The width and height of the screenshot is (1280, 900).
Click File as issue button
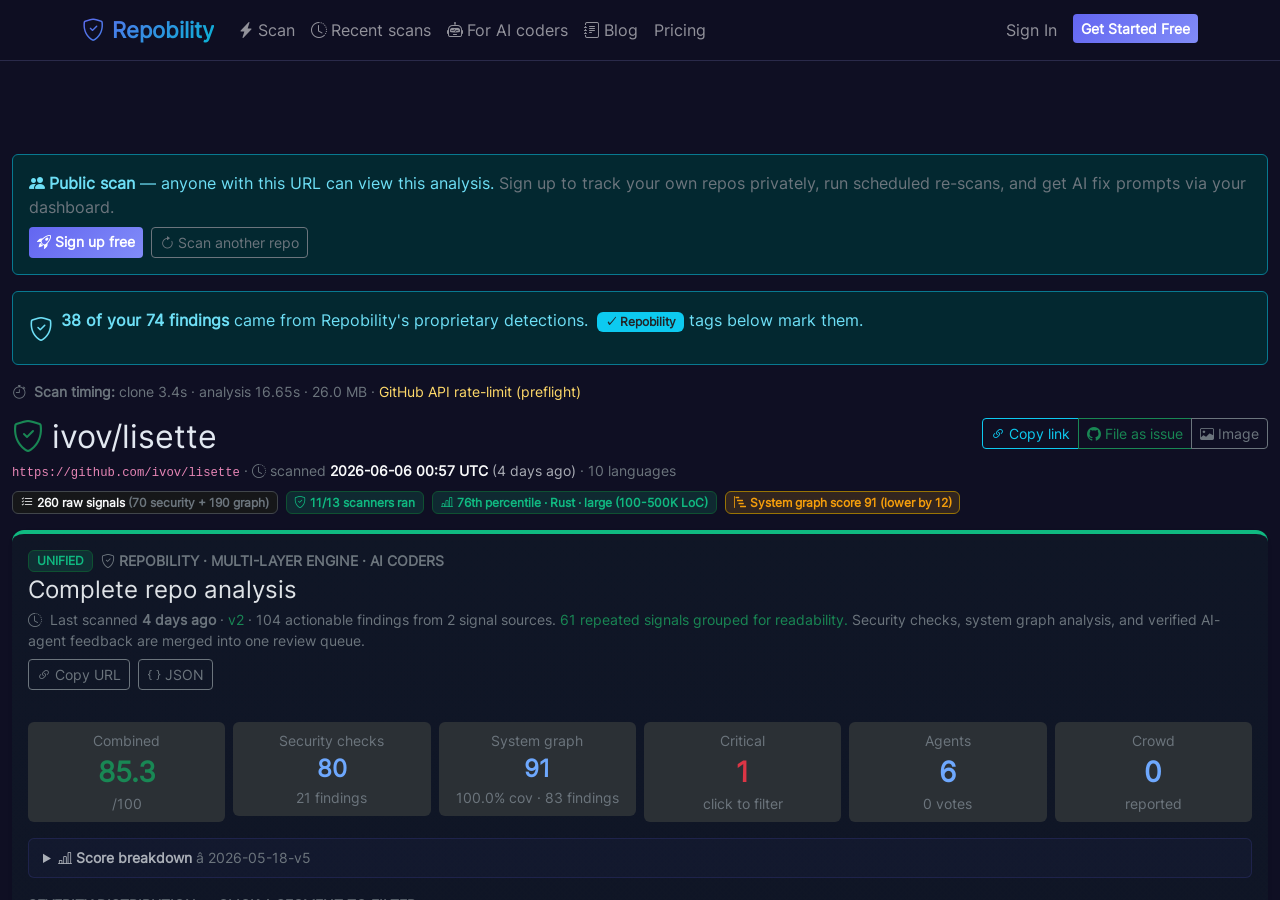pyautogui.click(x=1135, y=433)
